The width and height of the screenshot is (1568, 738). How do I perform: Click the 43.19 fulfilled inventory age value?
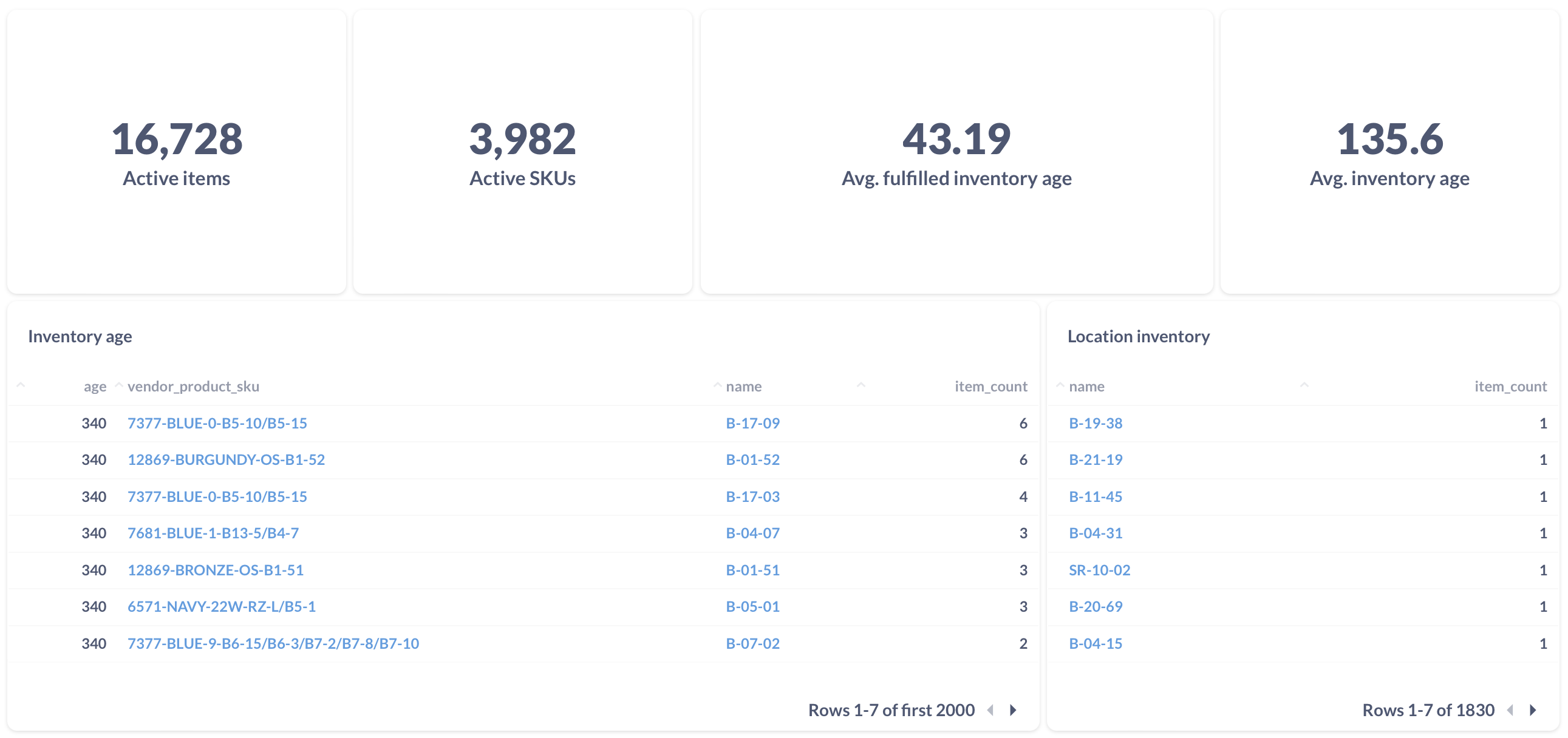[956, 139]
